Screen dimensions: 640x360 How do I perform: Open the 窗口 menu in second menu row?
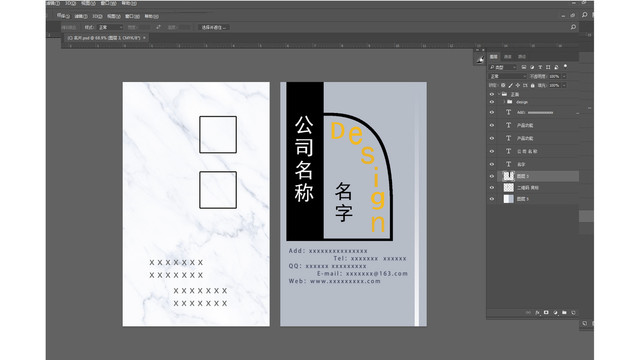[x=132, y=16]
